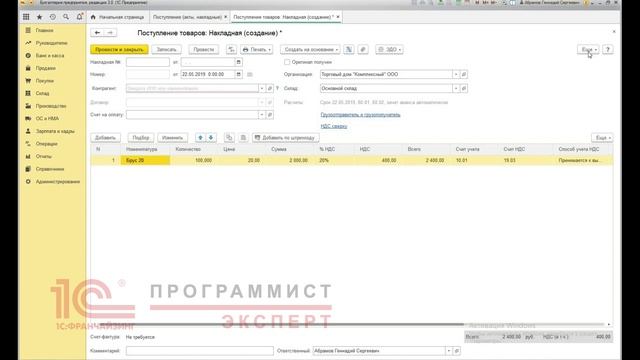Open Справочники section in sidebar
Viewport: 640px width, 360px height.
coord(49,169)
